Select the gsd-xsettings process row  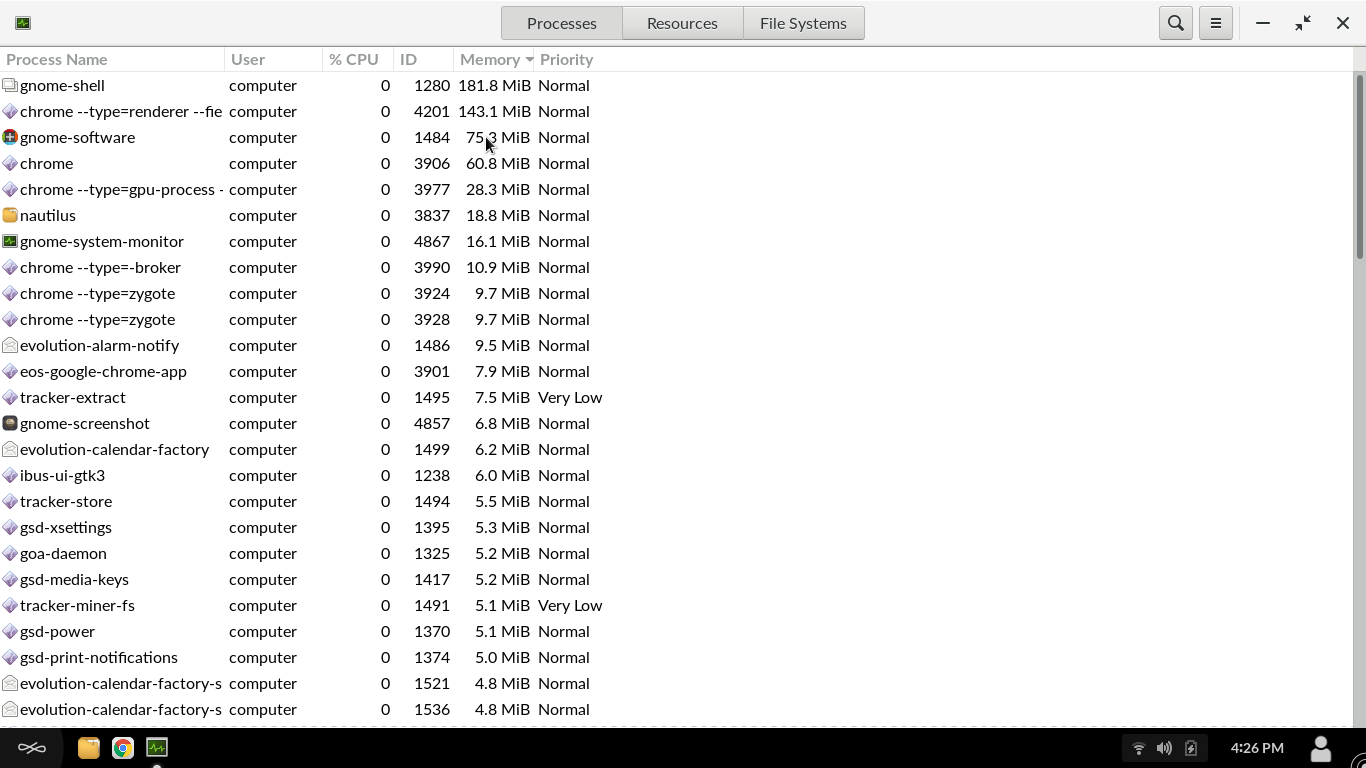click(x=677, y=527)
